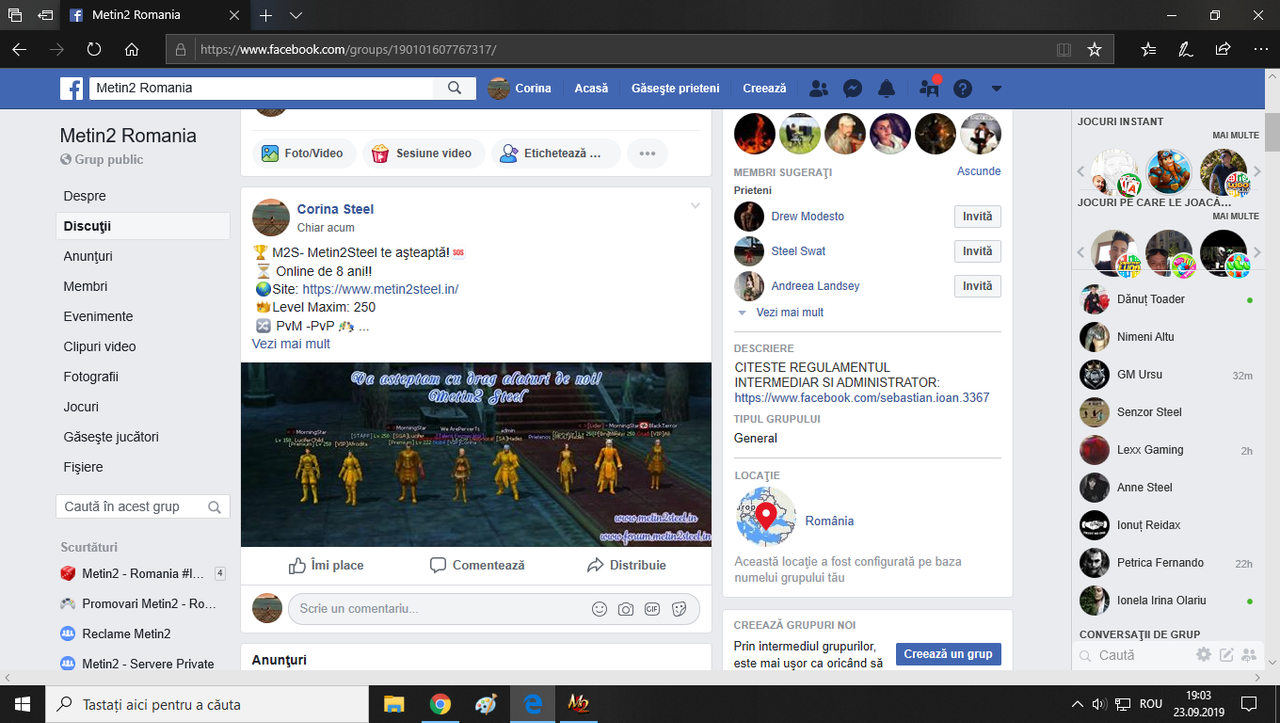Click the Facebook logo icon
Screen dimensions: 1280x723
(x=71, y=89)
